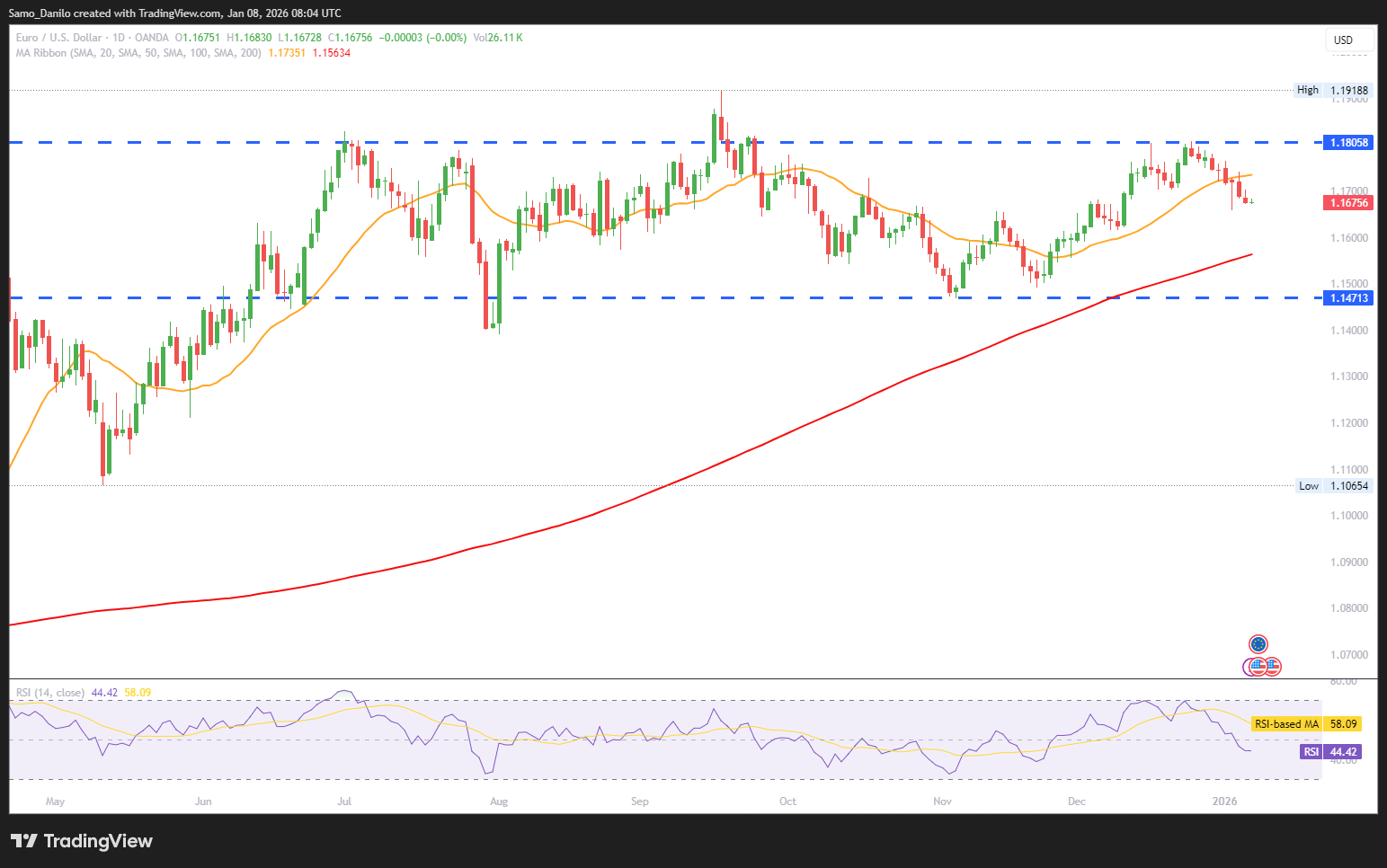Screen dimensions: 1387x868
Task: Click the Low 1.10654 marker label
Action: point(1334,486)
